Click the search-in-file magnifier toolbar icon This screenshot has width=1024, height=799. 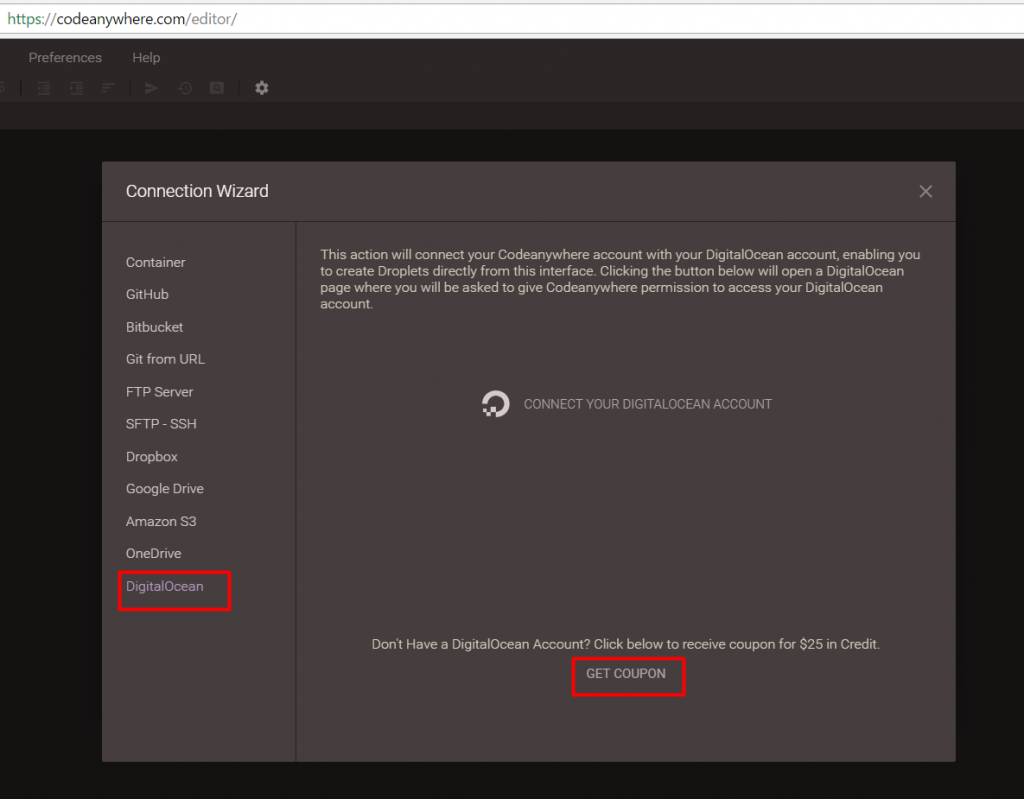coord(217,88)
